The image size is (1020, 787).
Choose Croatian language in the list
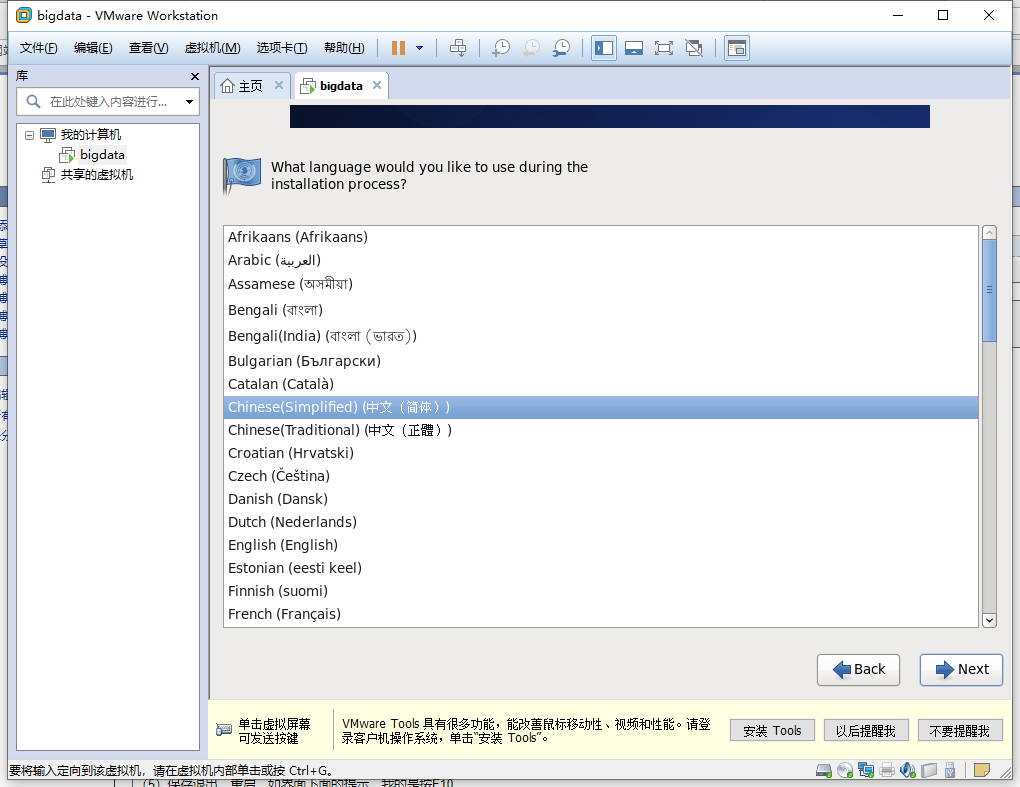[x=600, y=453]
